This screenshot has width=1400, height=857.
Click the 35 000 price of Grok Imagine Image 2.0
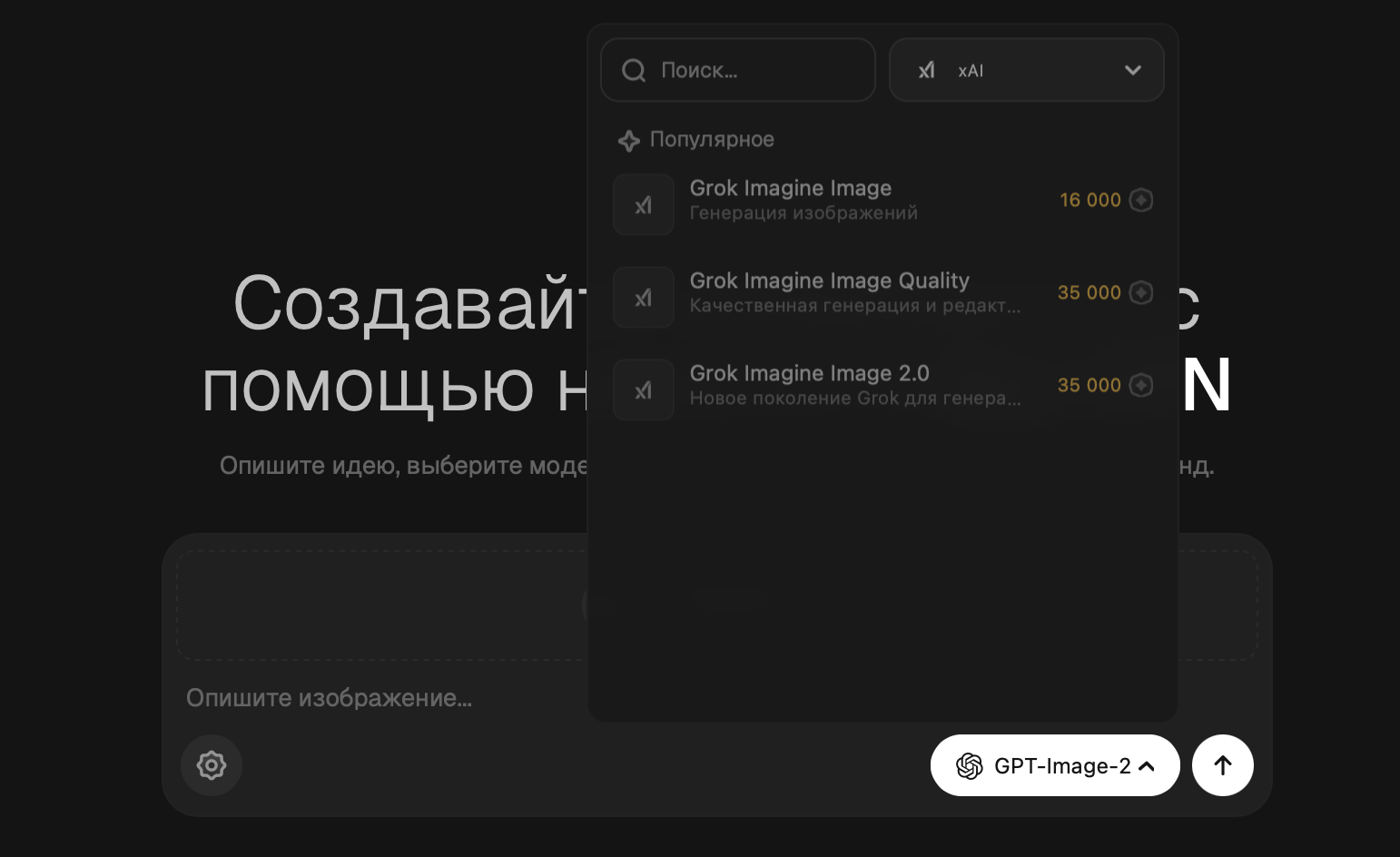tap(1089, 385)
